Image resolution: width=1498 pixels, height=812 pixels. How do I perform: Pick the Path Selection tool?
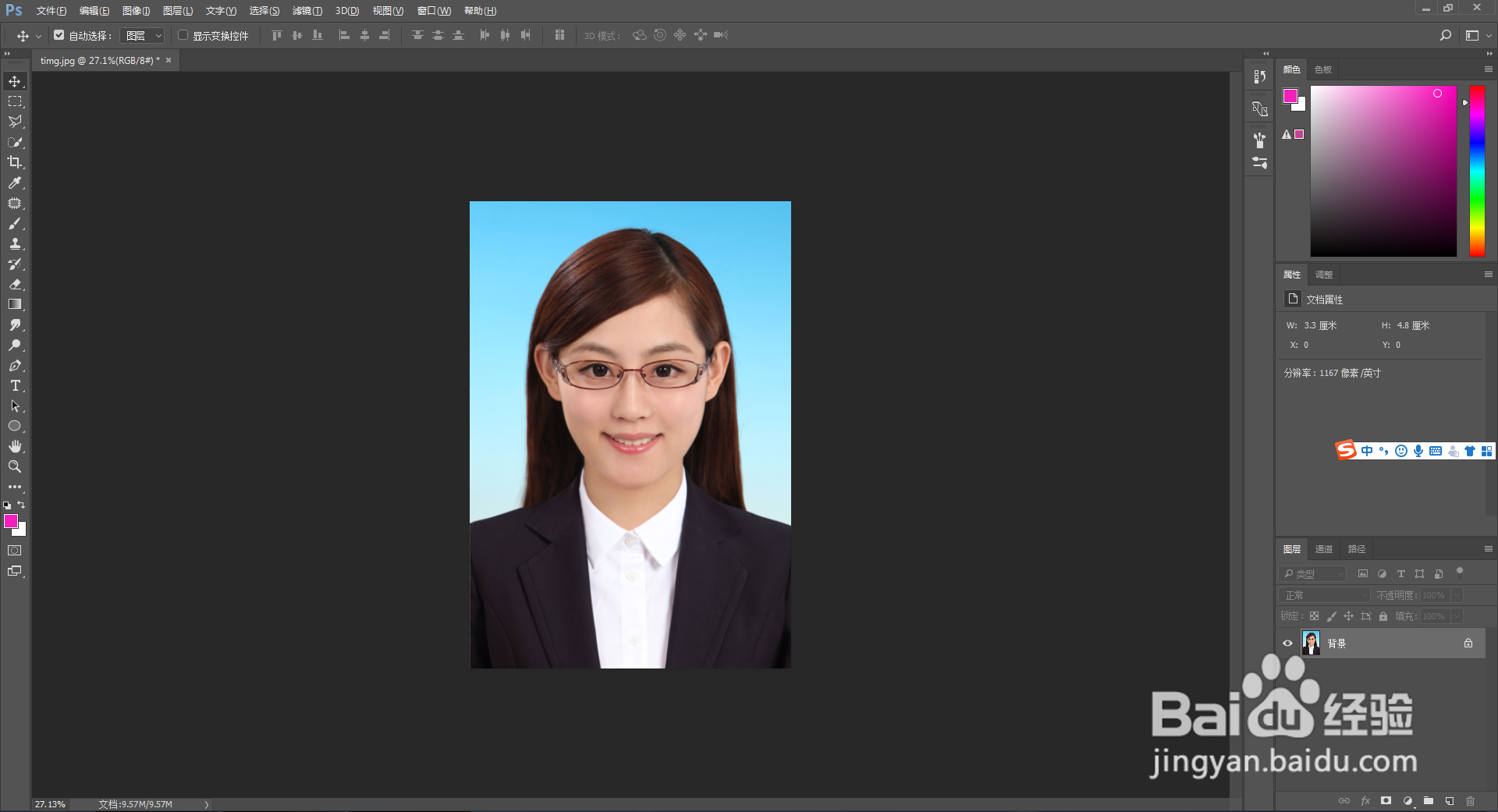15,406
